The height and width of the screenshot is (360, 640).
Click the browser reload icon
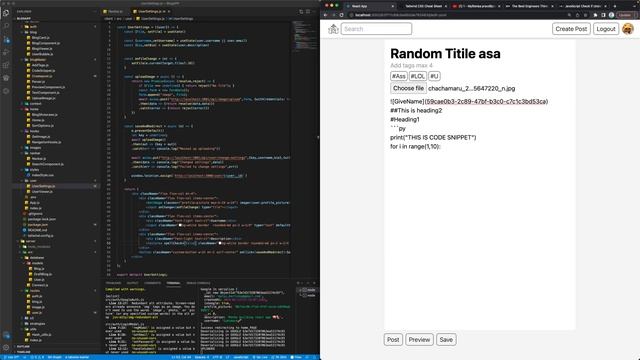(x=342, y=15)
